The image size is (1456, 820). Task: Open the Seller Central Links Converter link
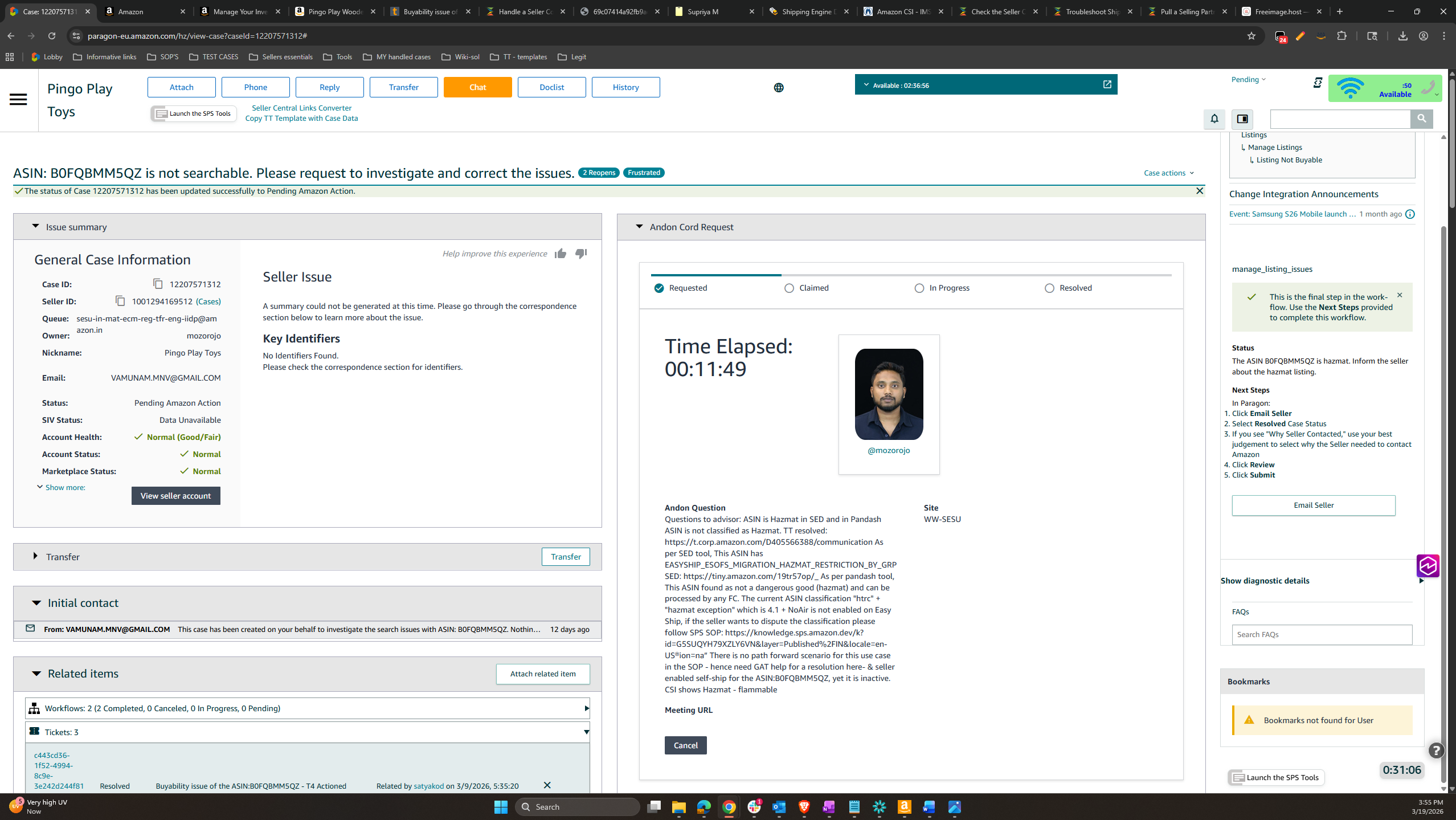(301, 108)
